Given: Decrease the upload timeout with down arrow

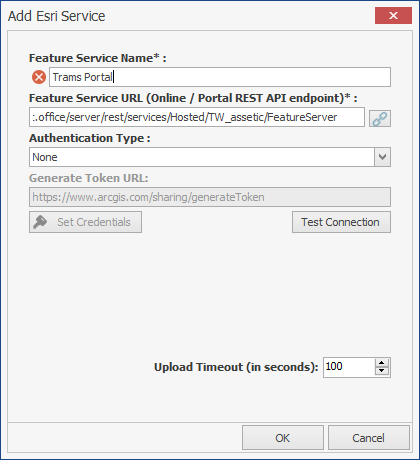Looking at the screenshot, I should click(x=382, y=371).
